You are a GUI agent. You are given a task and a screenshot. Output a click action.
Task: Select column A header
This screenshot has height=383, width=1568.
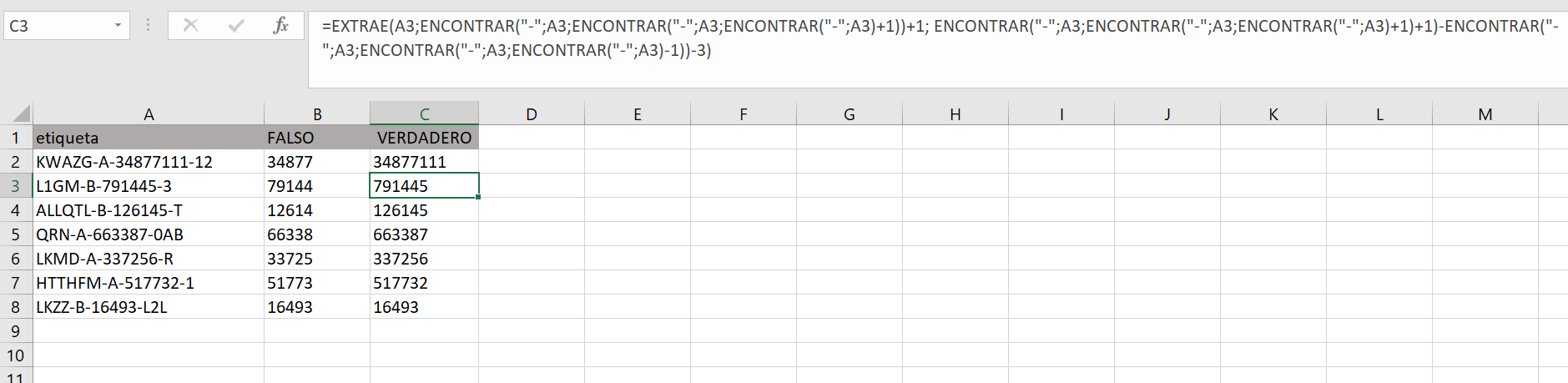149,114
